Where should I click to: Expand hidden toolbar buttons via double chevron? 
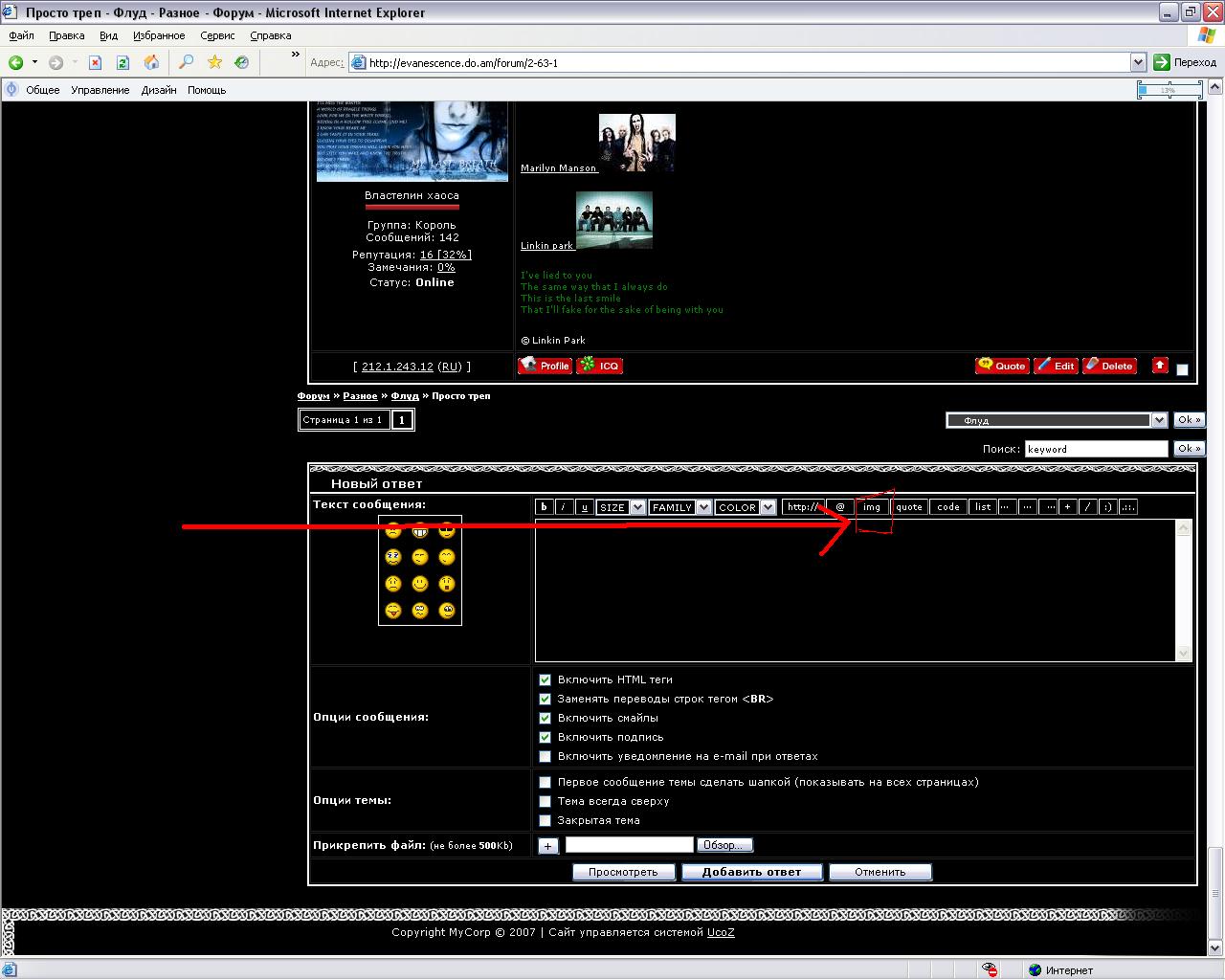point(296,56)
